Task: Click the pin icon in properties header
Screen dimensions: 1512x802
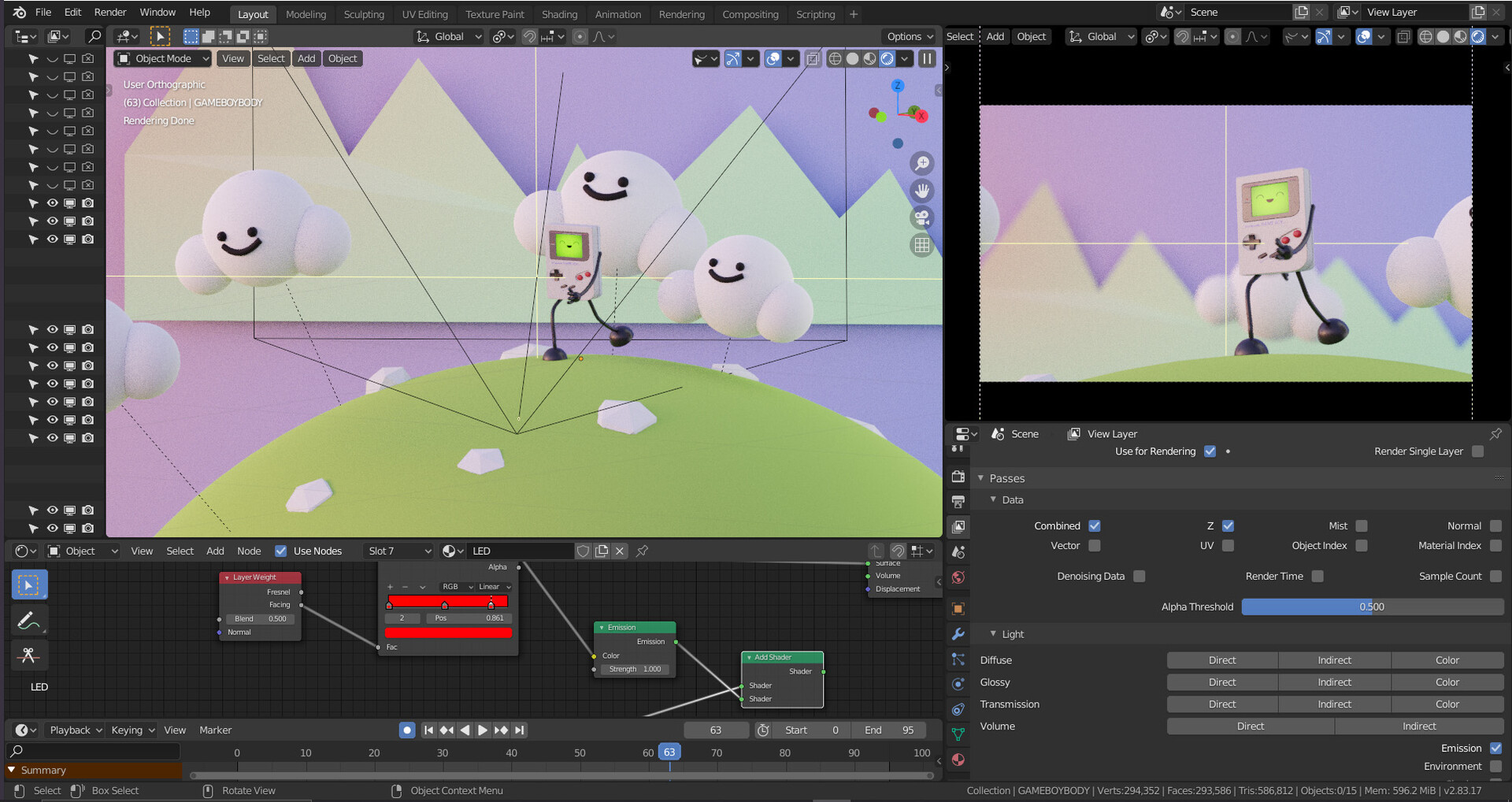Action: [x=1495, y=434]
